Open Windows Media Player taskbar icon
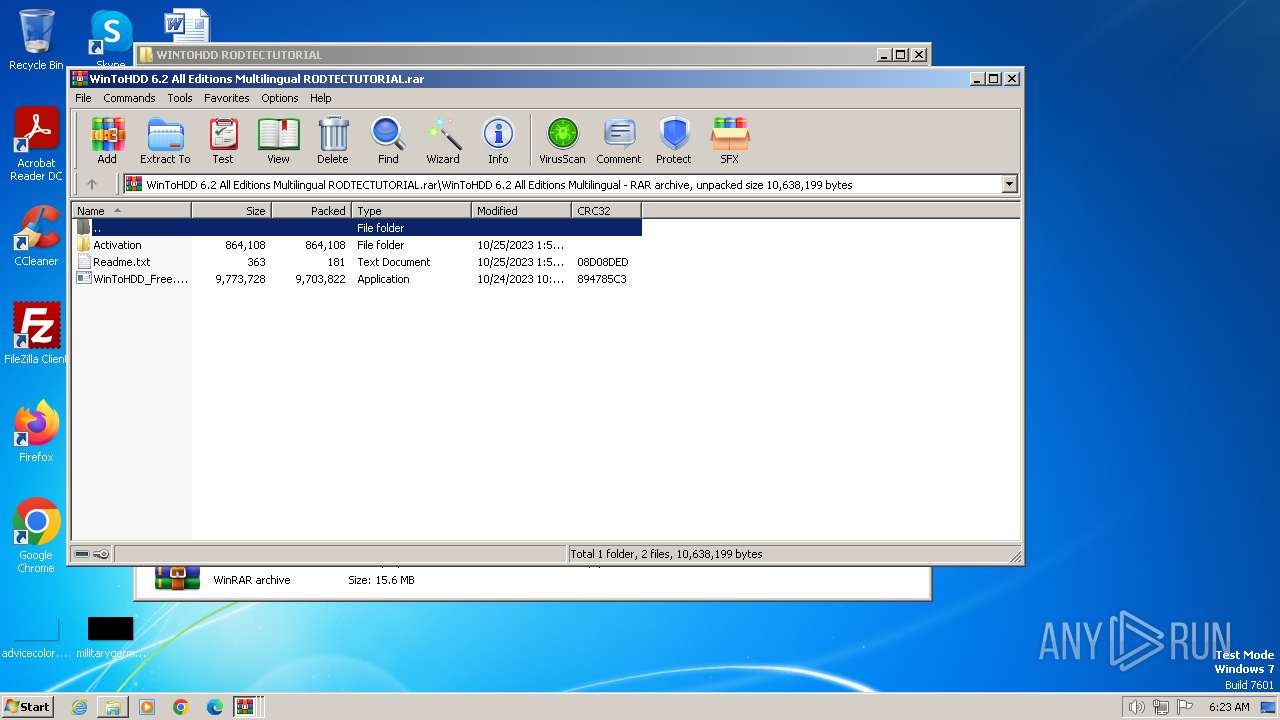Image resolution: width=1280 pixels, height=720 pixels. [147, 707]
